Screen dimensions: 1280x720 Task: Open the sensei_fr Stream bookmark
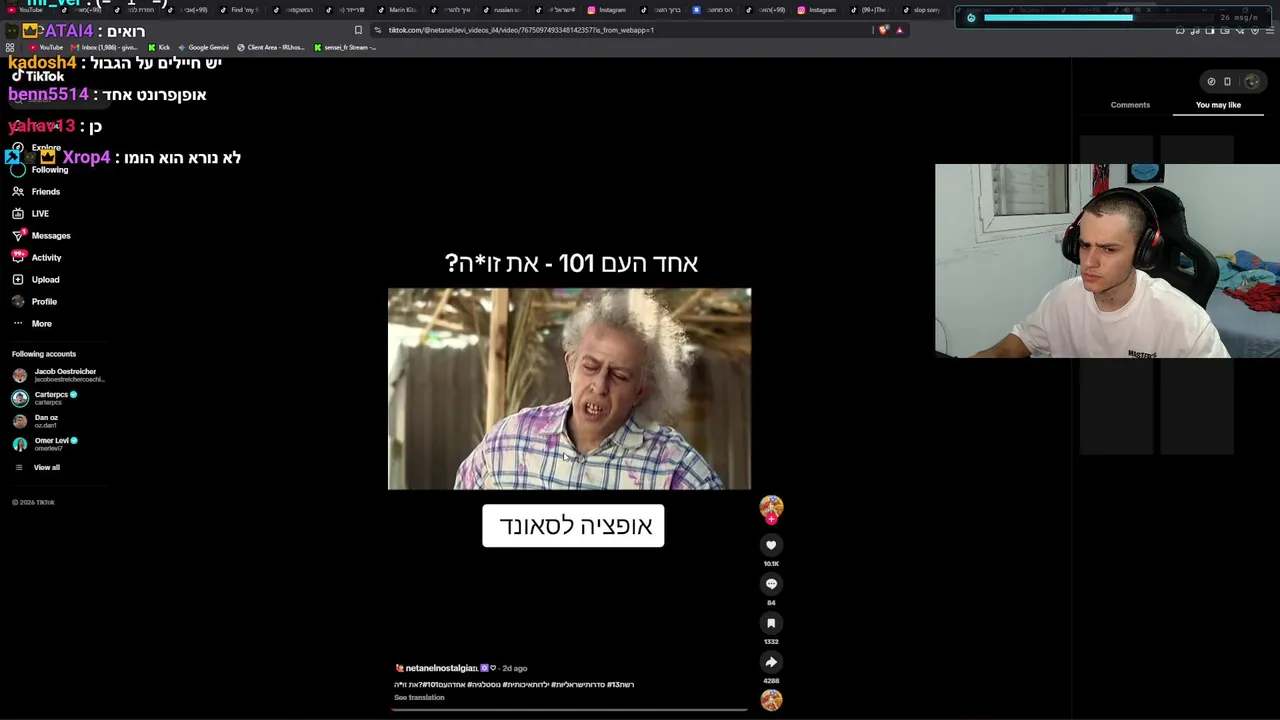(x=345, y=47)
